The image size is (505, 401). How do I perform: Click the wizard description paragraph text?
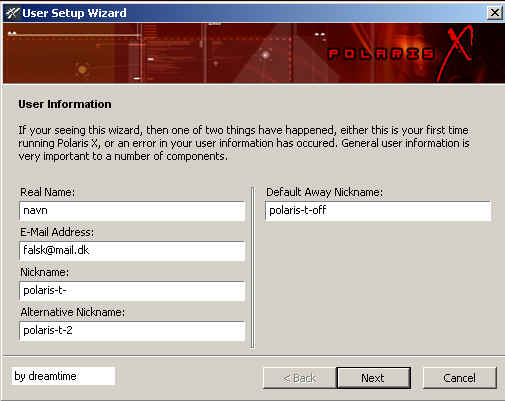[244, 143]
